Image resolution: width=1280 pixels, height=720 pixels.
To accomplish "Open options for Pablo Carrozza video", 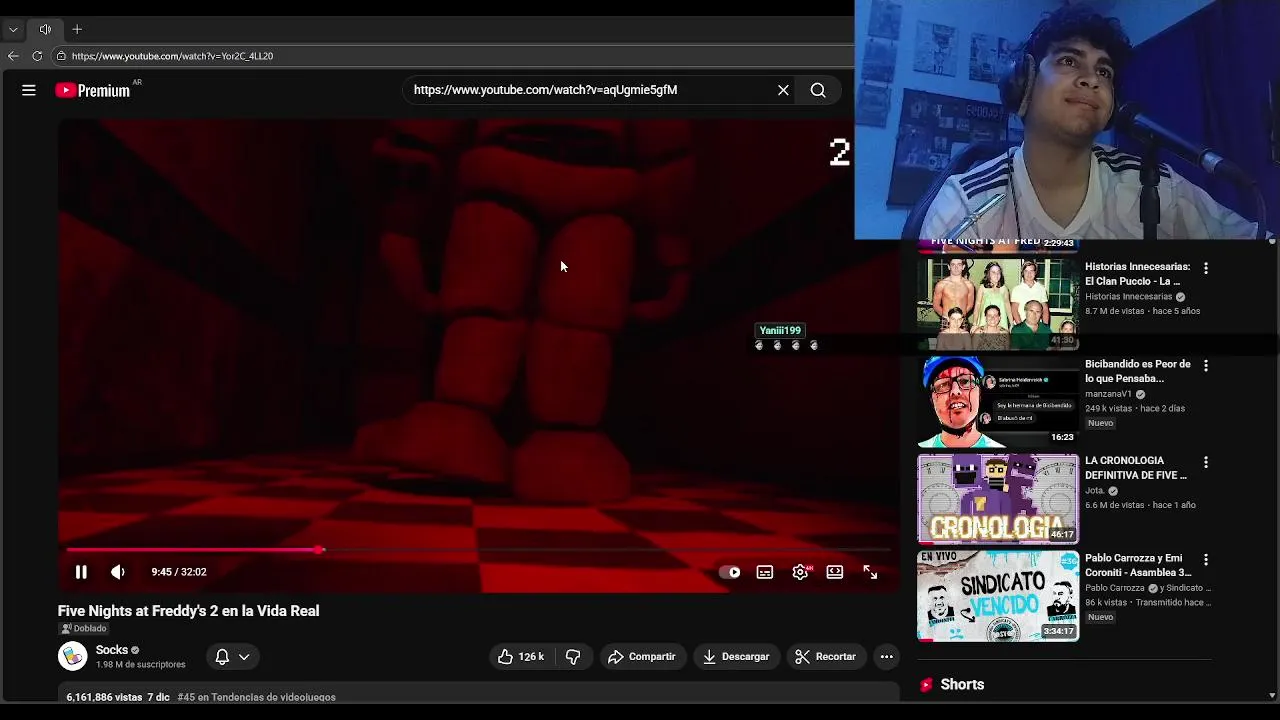I will (x=1206, y=560).
